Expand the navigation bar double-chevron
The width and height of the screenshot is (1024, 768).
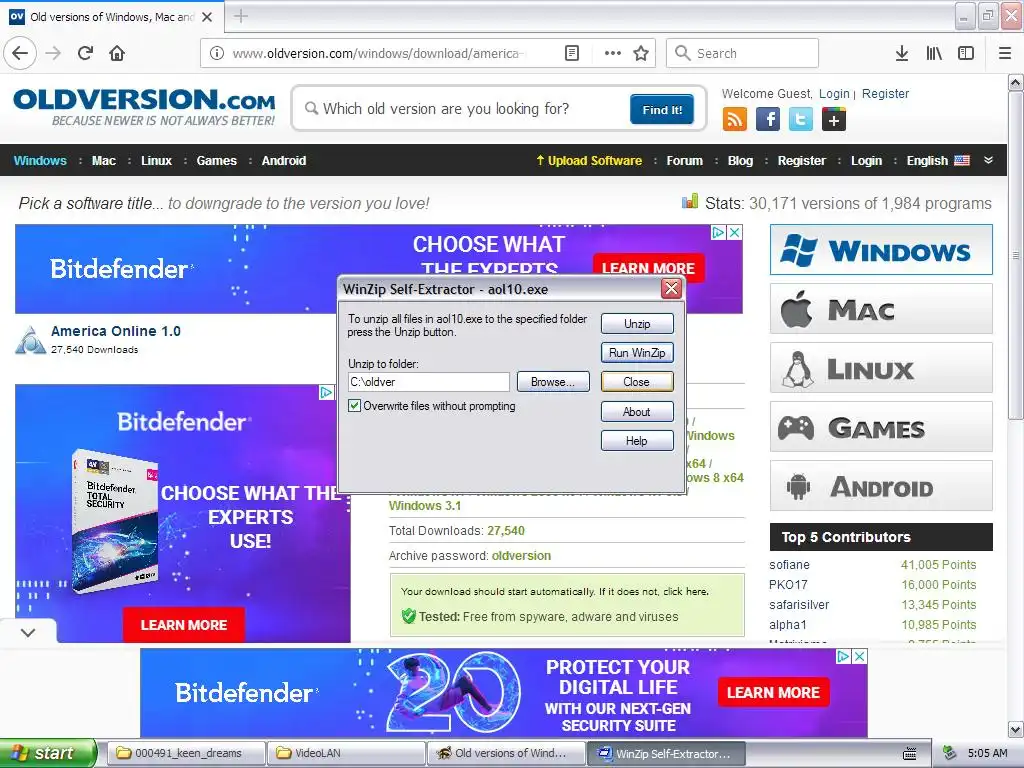(x=988, y=160)
